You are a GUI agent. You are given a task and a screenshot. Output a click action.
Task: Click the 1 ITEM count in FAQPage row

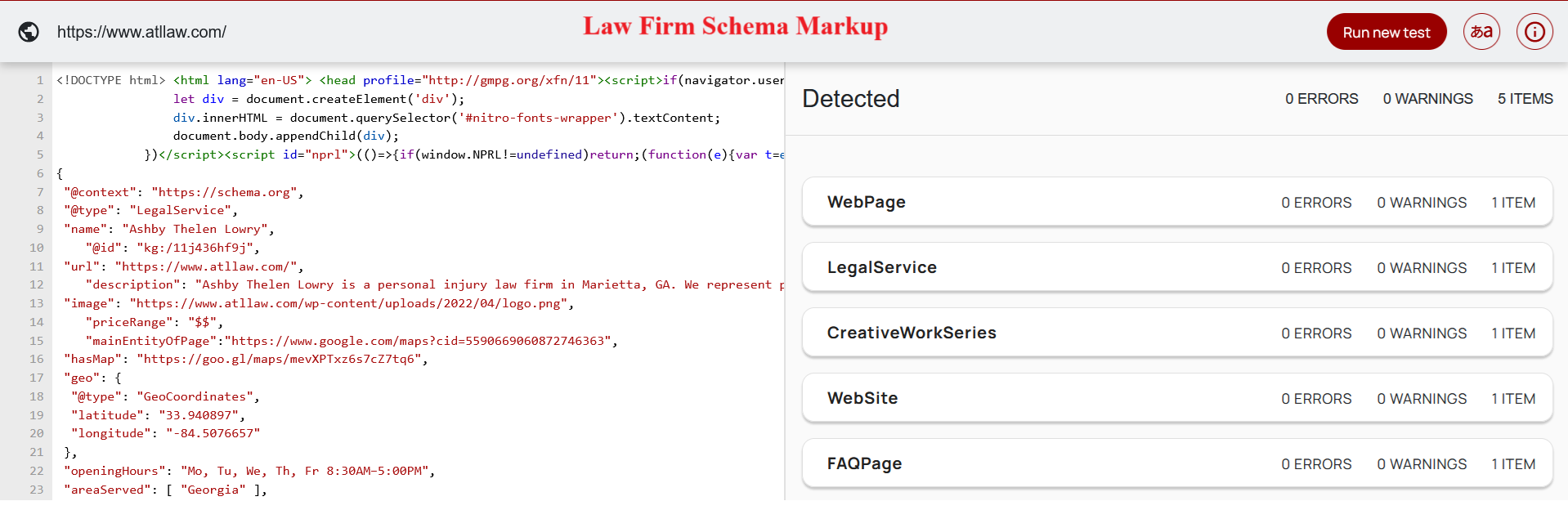(x=1513, y=464)
